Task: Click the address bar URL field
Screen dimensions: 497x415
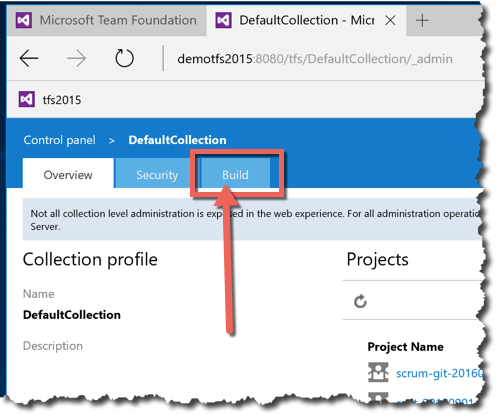Action: coord(315,59)
